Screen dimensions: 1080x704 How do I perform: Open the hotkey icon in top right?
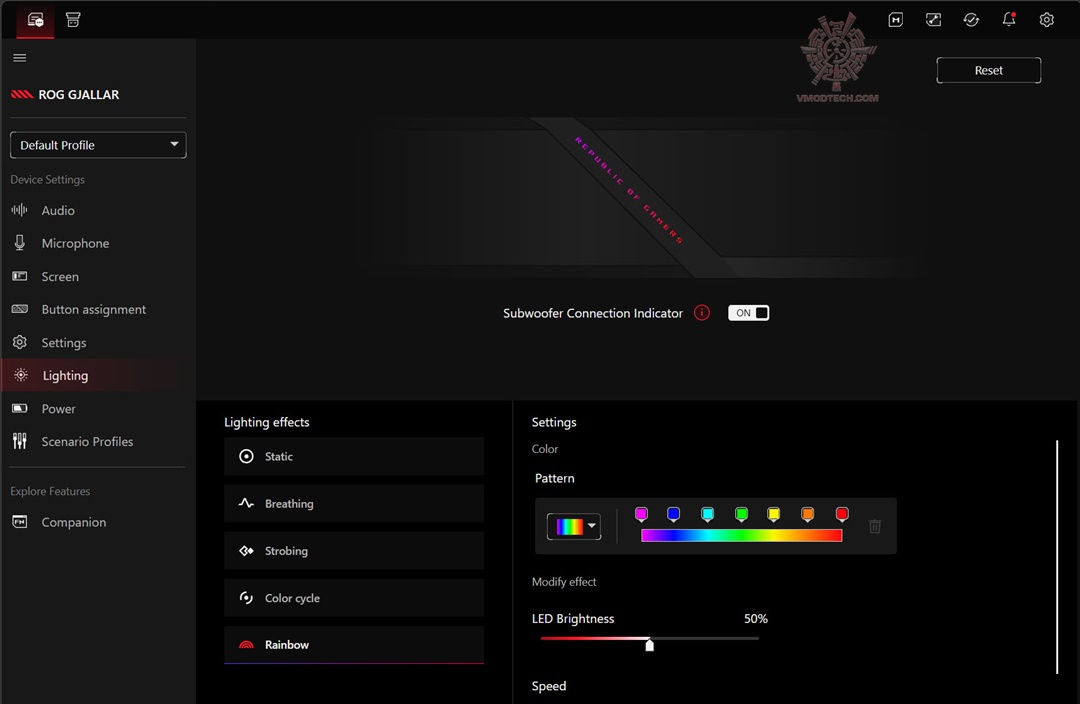(895, 20)
